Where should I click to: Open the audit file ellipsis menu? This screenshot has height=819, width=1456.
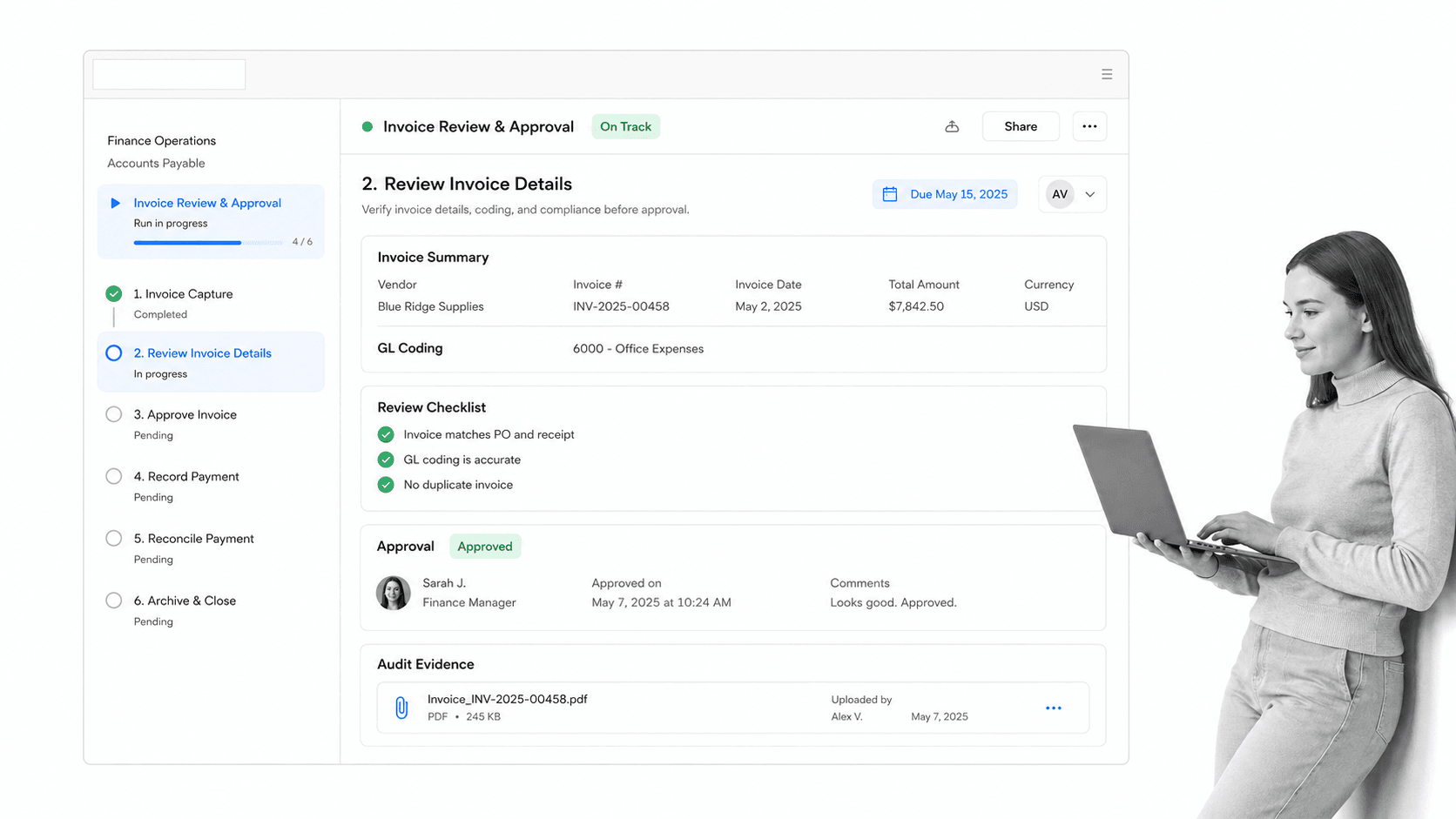tap(1054, 708)
